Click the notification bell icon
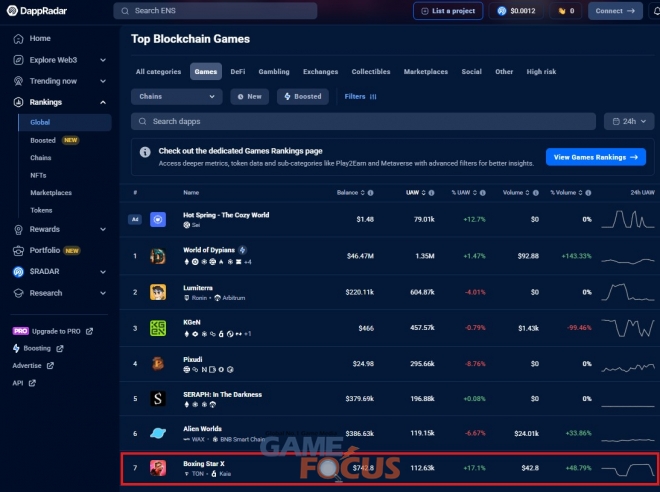Viewport: 660px width, 492px height. 656,11
